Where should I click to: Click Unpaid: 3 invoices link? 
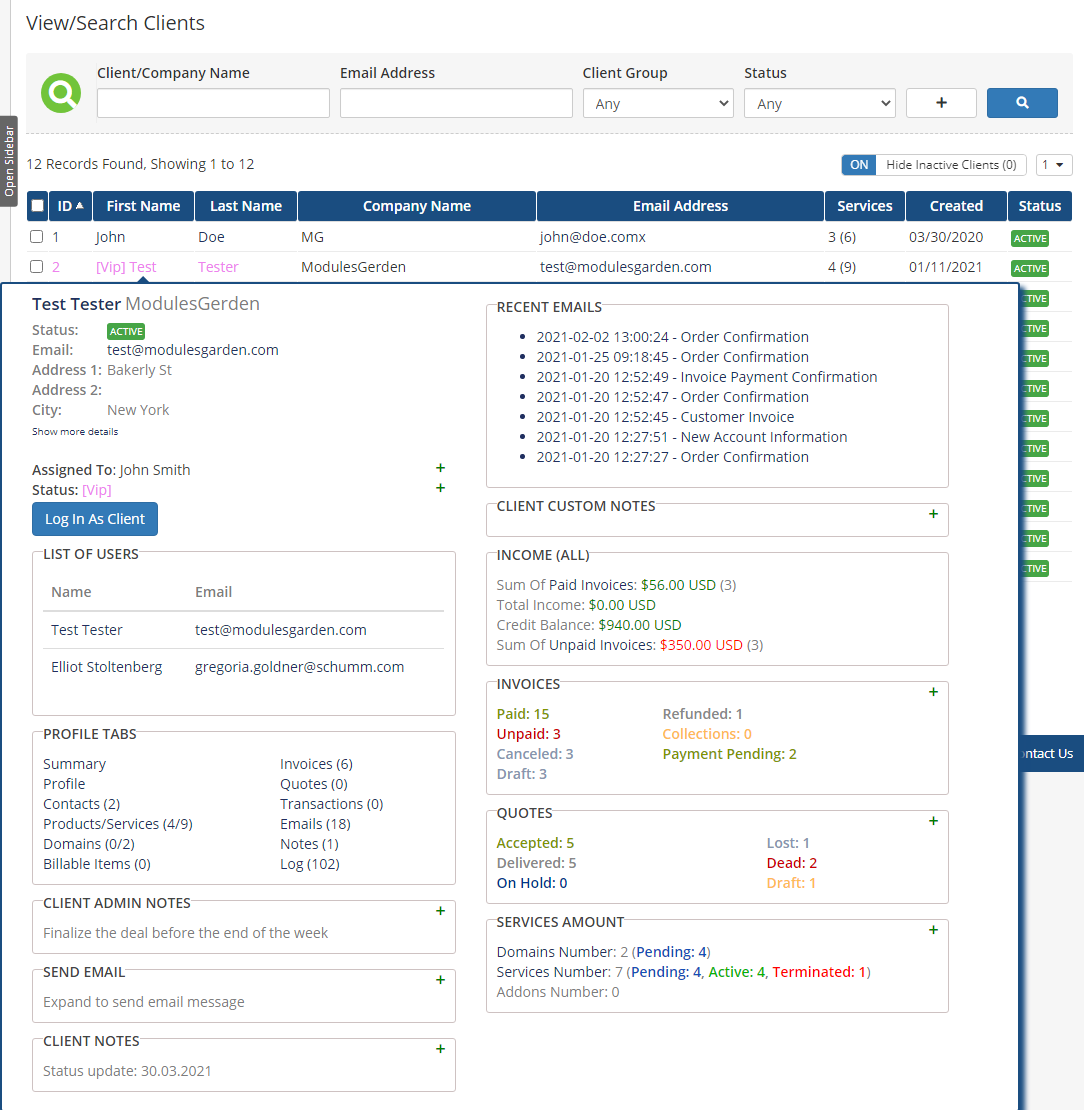528,733
